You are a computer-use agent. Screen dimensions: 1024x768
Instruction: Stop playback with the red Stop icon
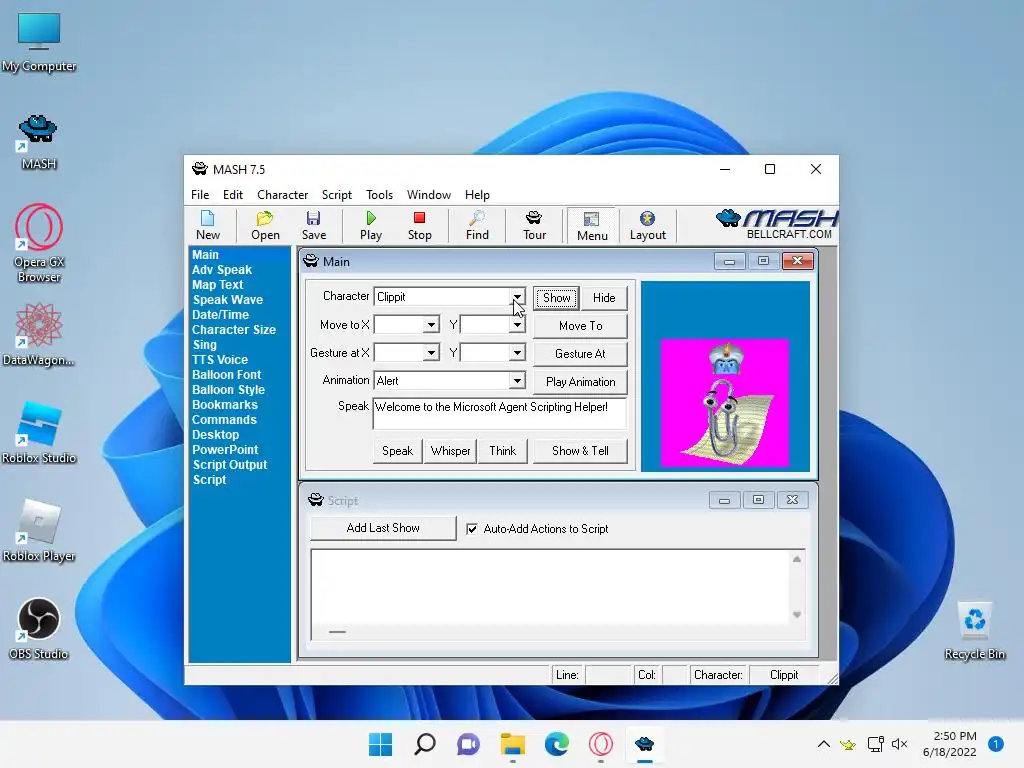(x=419, y=226)
